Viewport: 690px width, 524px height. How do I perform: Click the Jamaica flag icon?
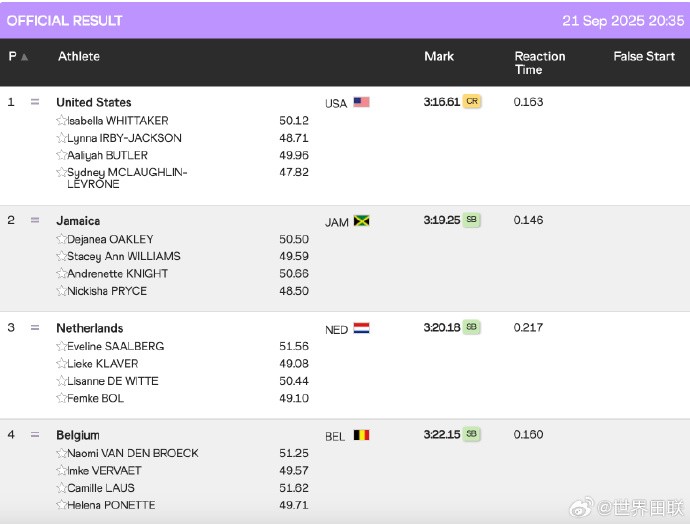361,221
